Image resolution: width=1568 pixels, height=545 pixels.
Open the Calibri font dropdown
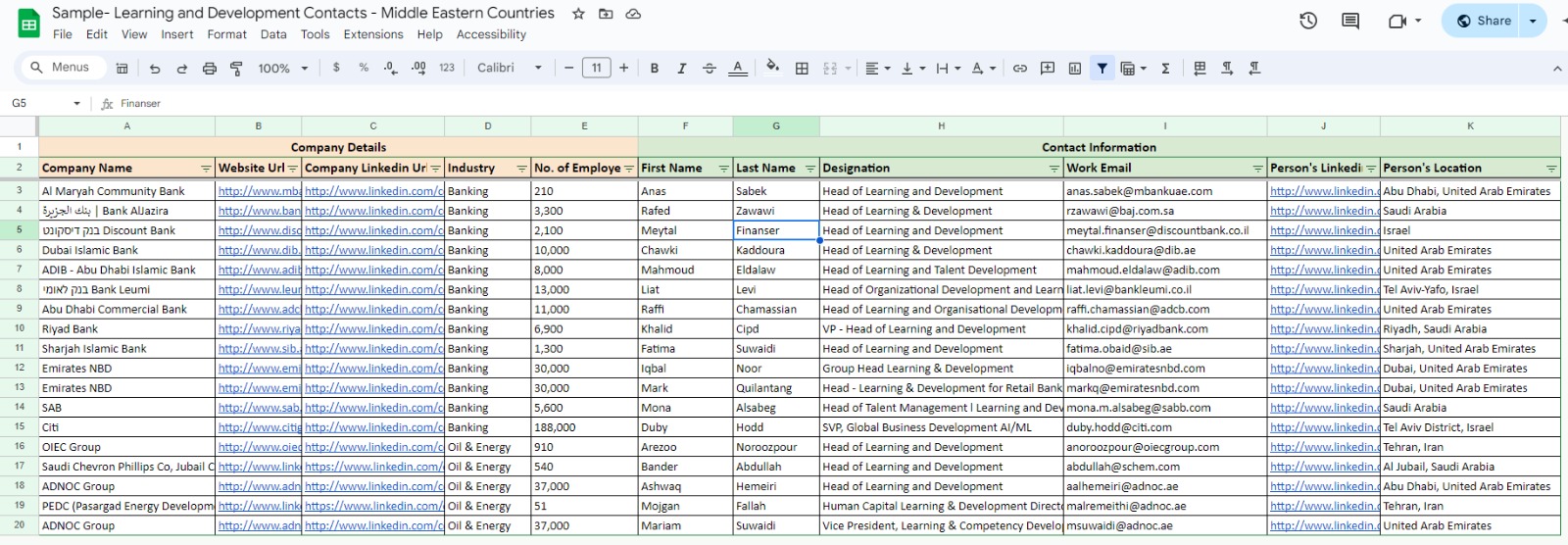[510, 68]
